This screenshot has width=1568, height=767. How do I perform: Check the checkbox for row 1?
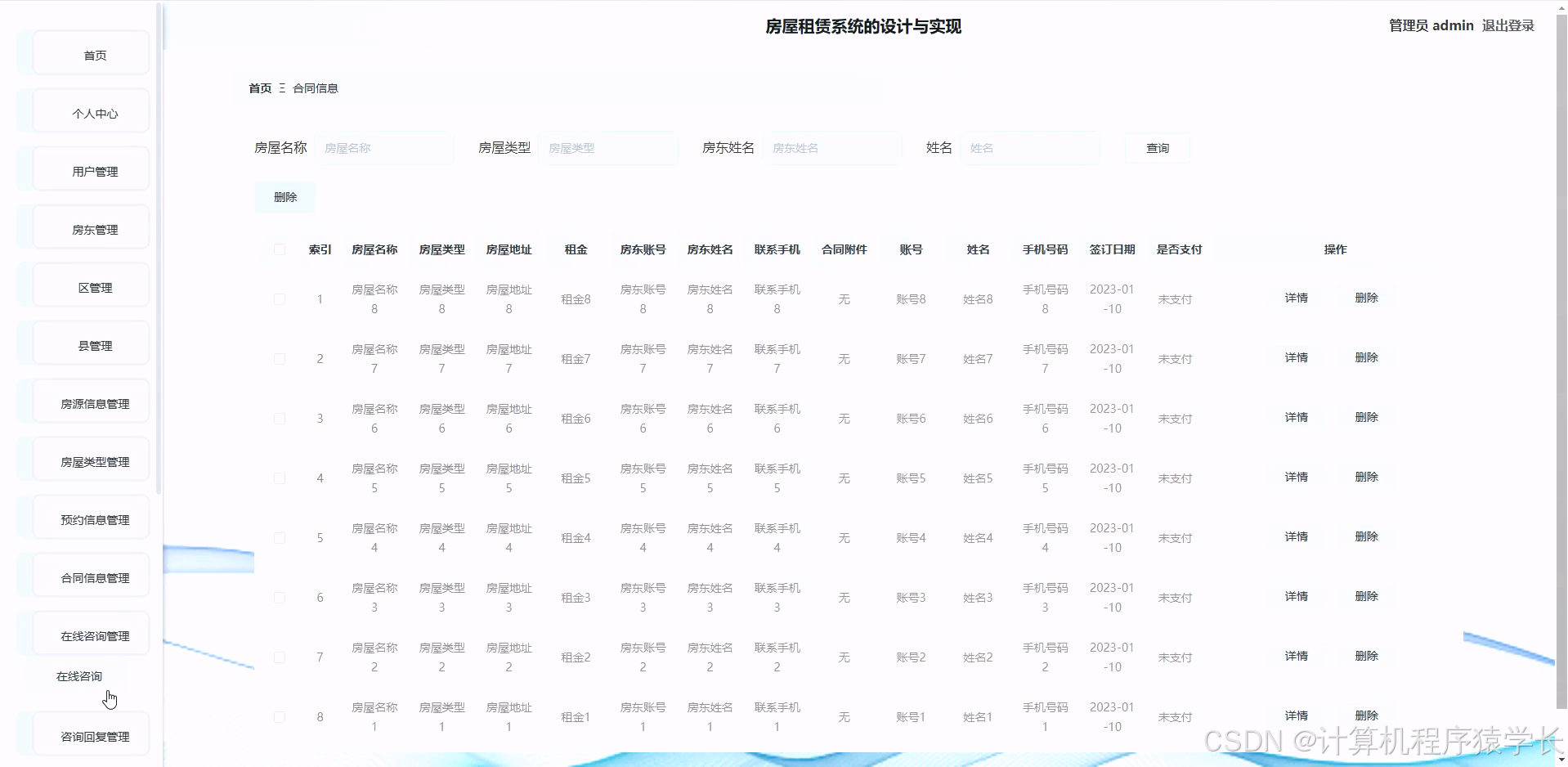click(x=280, y=299)
